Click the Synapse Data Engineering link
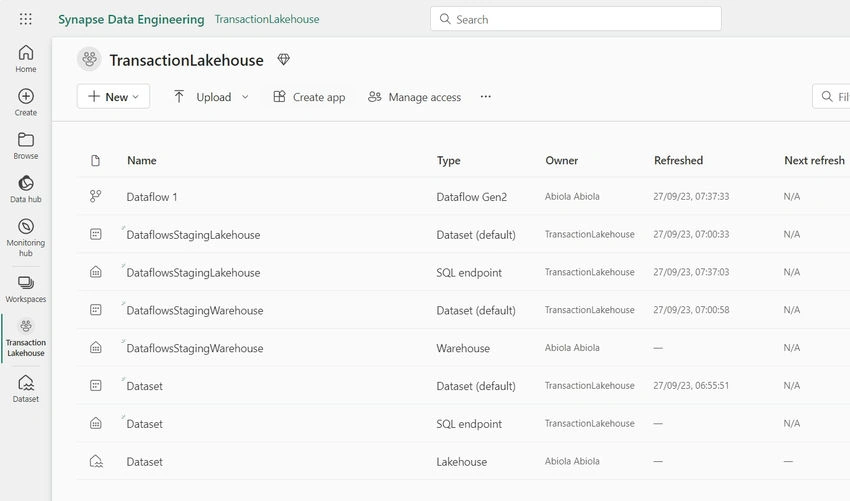The image size is (850, 501). point(131,20)
